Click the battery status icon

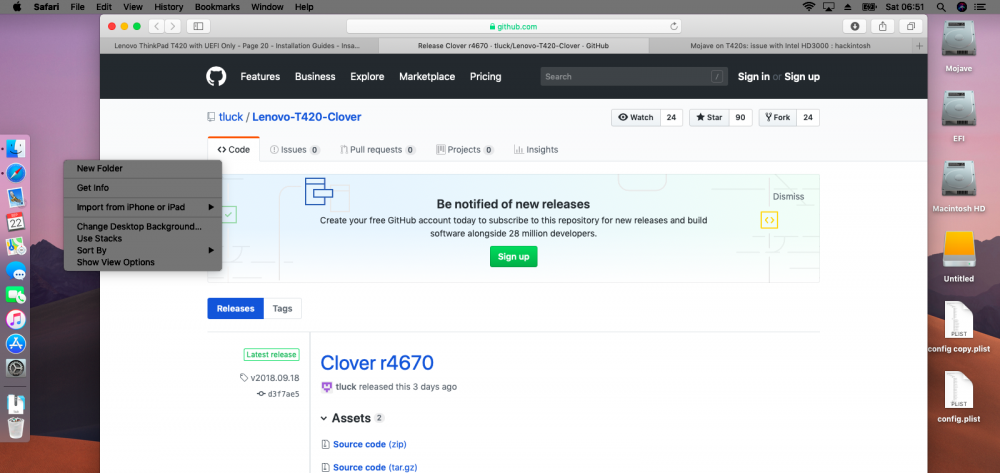[x=869, y=7]
